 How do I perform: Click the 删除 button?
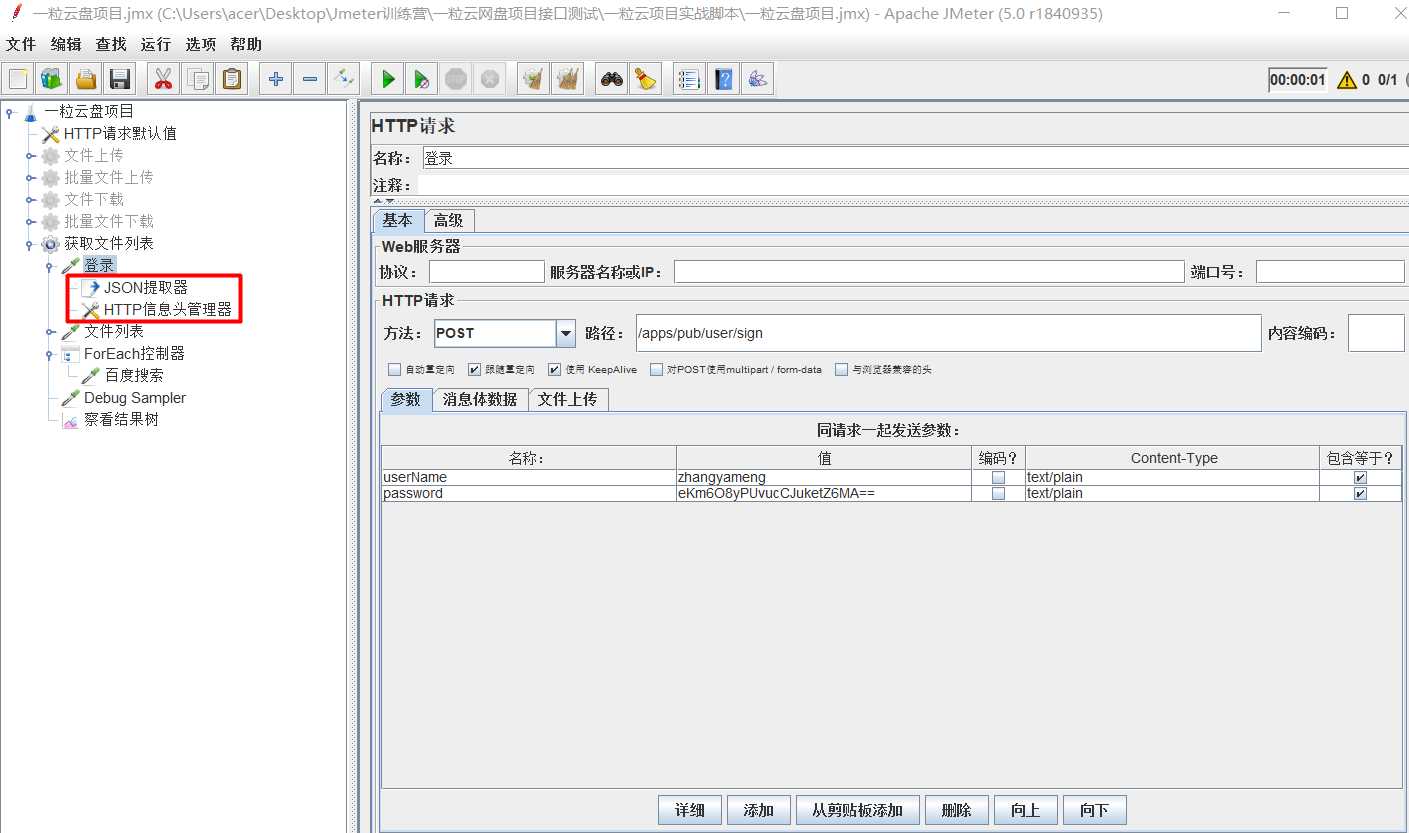click(957, 810)
